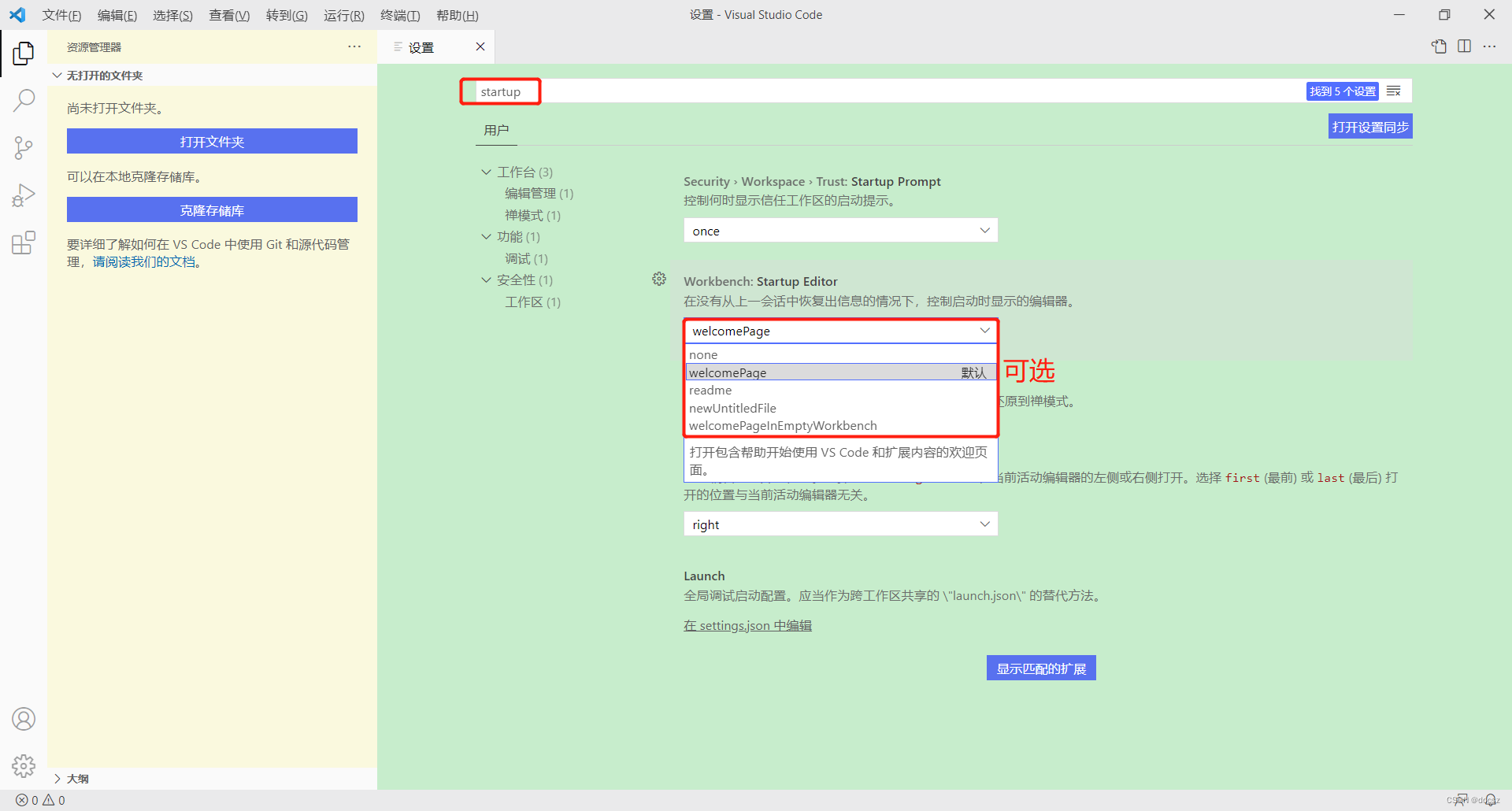This screenshot has height=811, width=1512.
Task: Open the 终端(T) menu
Action: [400, 15]
